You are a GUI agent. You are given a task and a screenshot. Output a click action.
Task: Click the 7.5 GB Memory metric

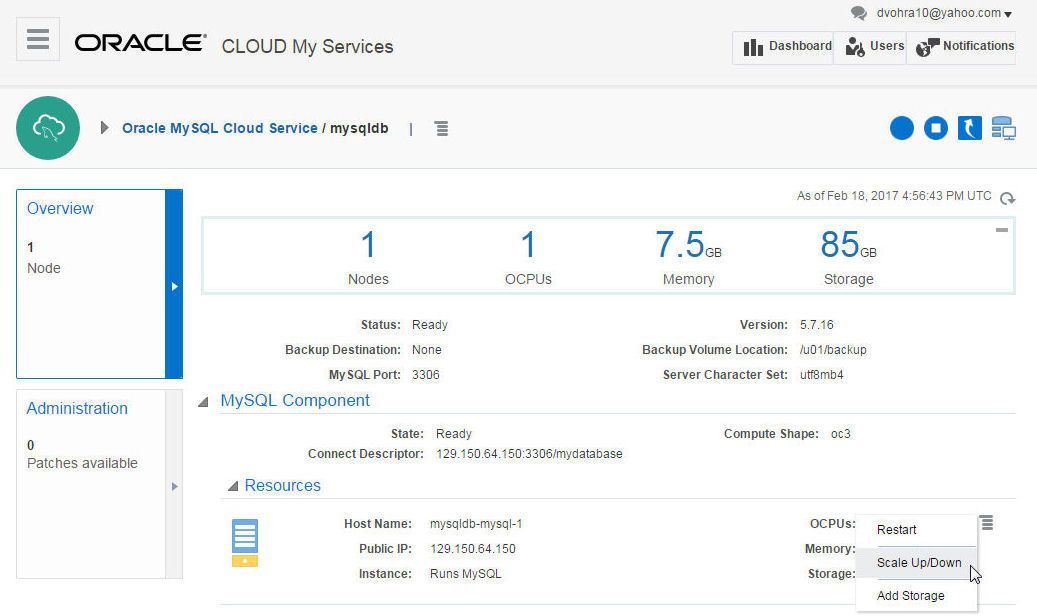tap(688, 257)
